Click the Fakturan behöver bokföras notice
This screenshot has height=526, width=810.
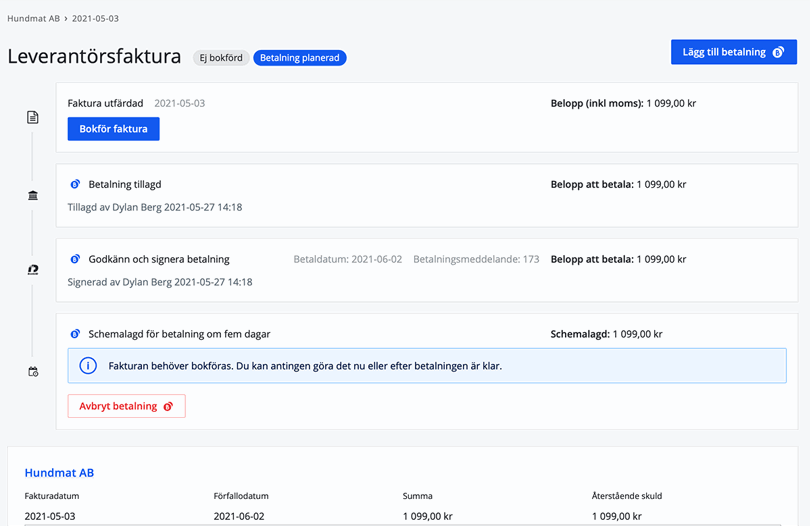point(427,366)
